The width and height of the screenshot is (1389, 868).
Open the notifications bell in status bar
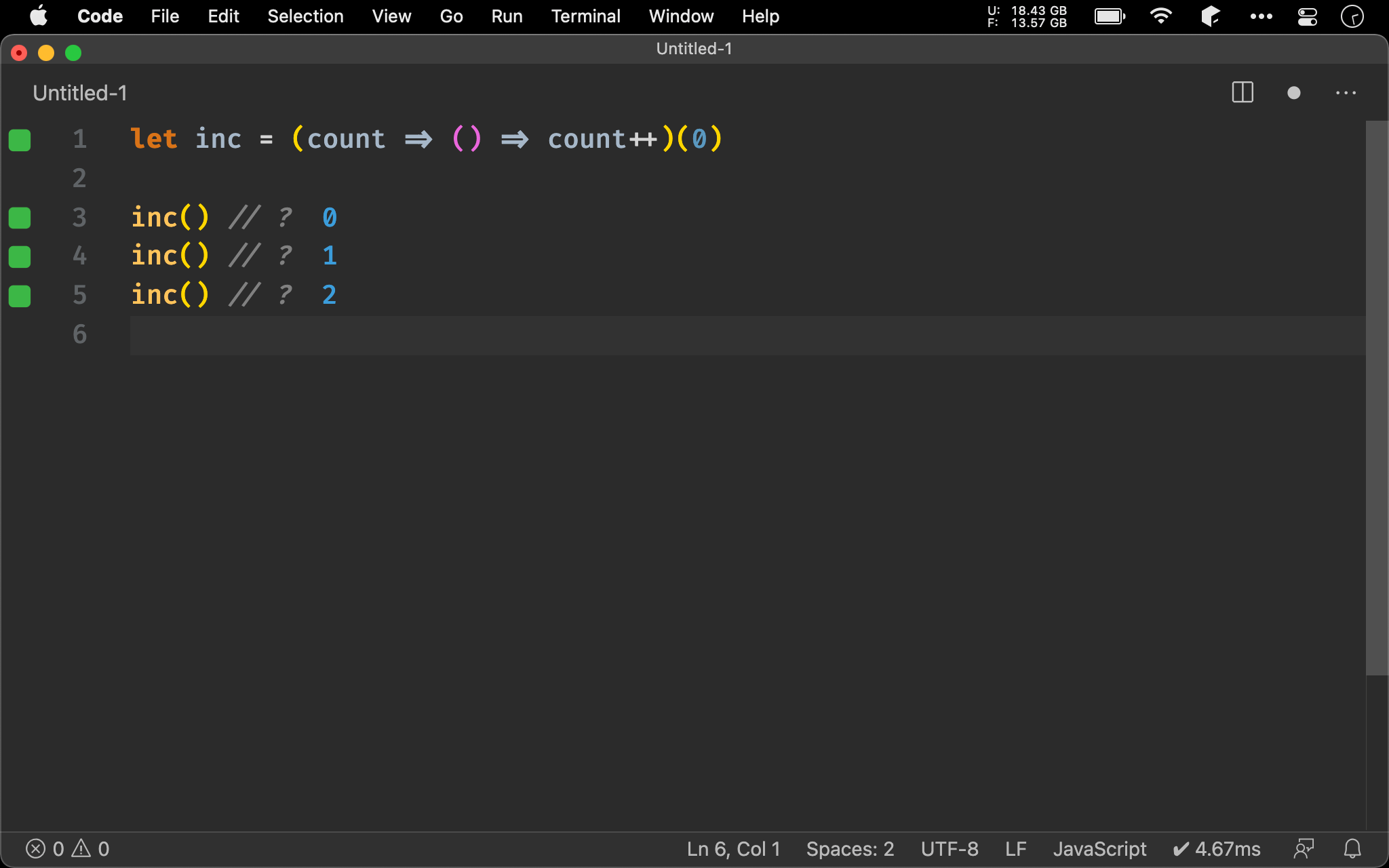1352,848
